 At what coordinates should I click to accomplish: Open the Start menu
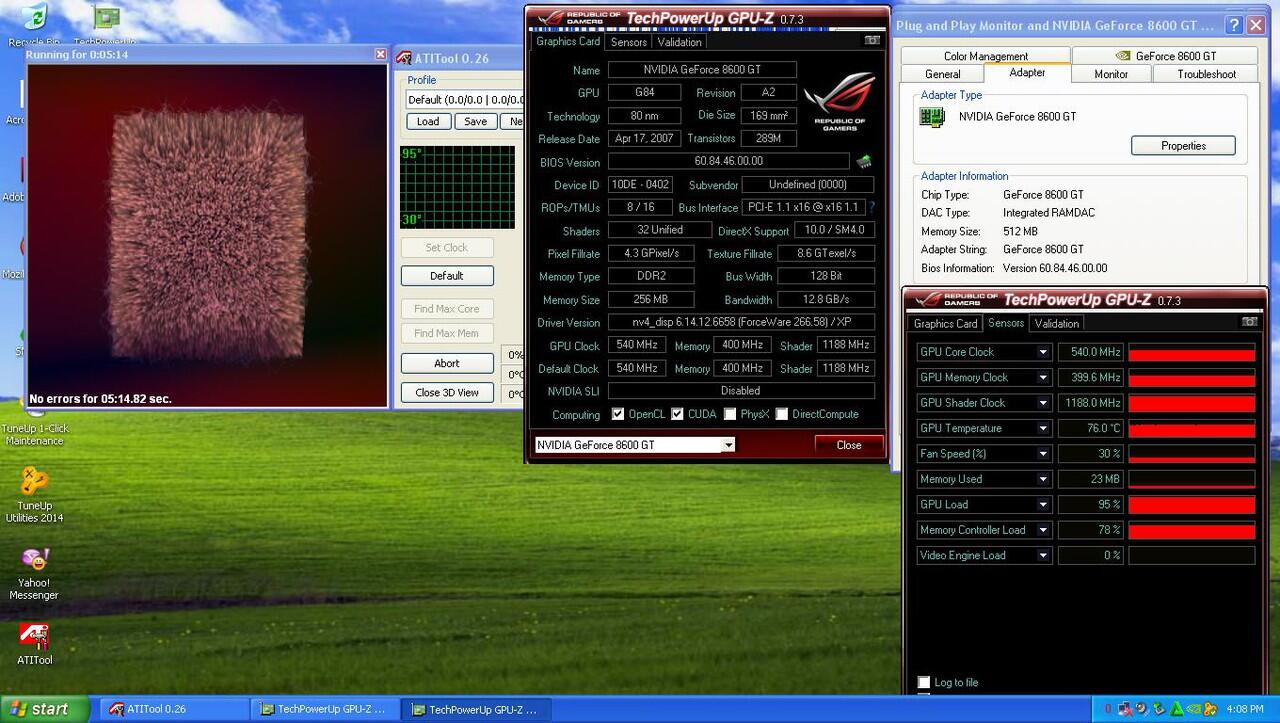tap(45, 709)
